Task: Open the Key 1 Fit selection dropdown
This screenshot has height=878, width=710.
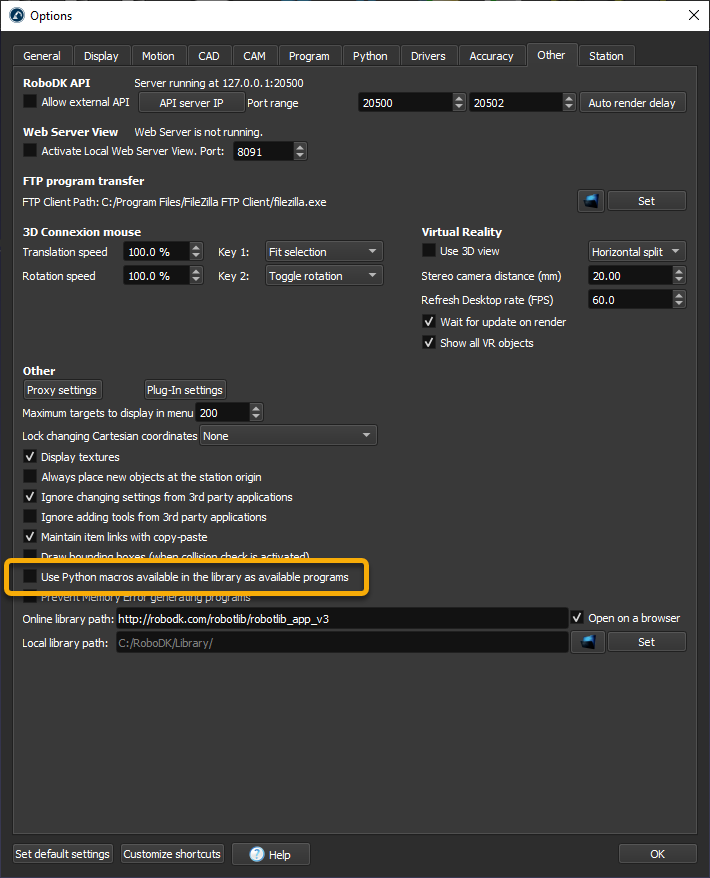Action: pyautogui.click(x=324, y=252)
